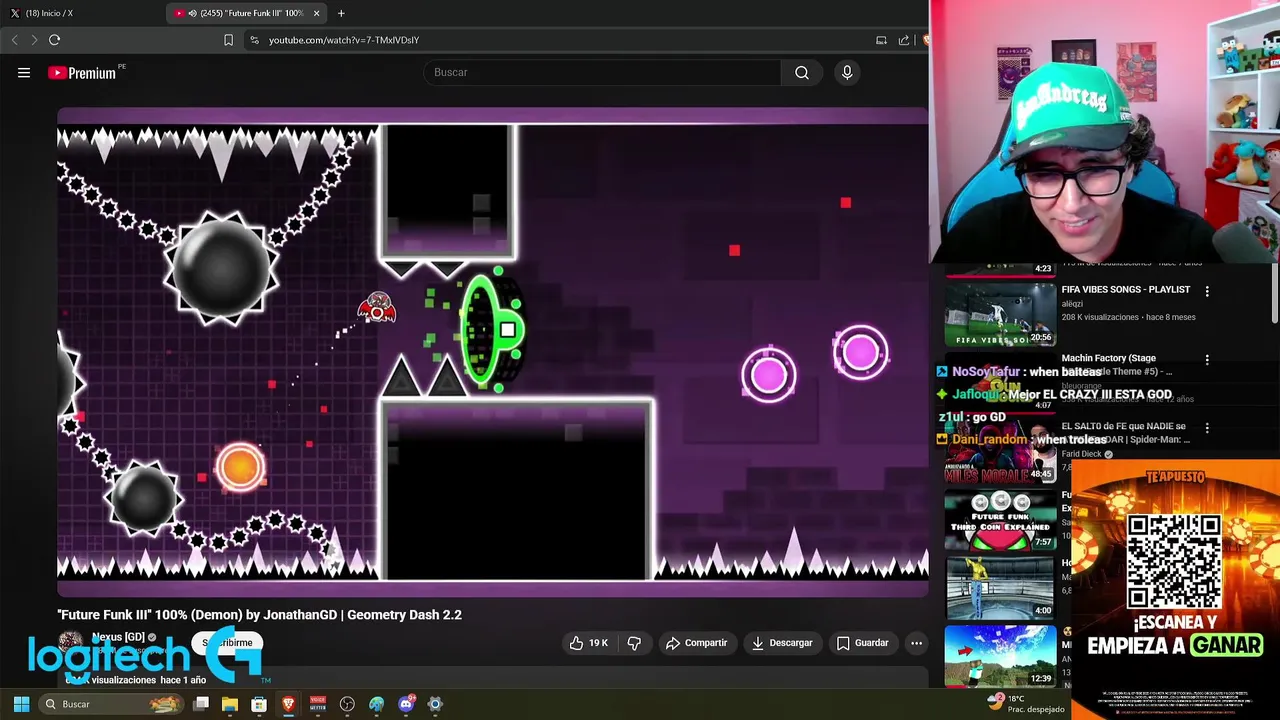Open site settings icon beside the URL
The height and width of the screenshot is (720, 1280).
[x=254, y=40]
